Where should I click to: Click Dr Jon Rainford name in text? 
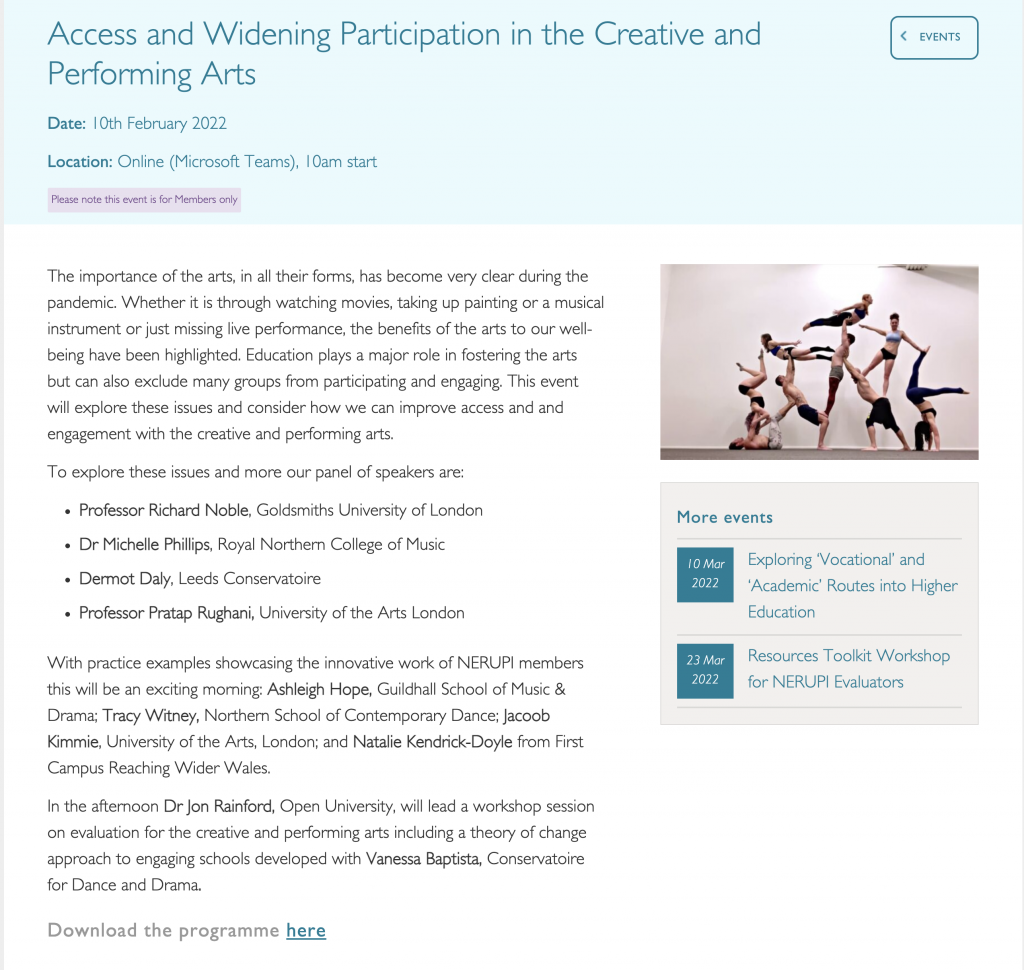pos(219,806)
